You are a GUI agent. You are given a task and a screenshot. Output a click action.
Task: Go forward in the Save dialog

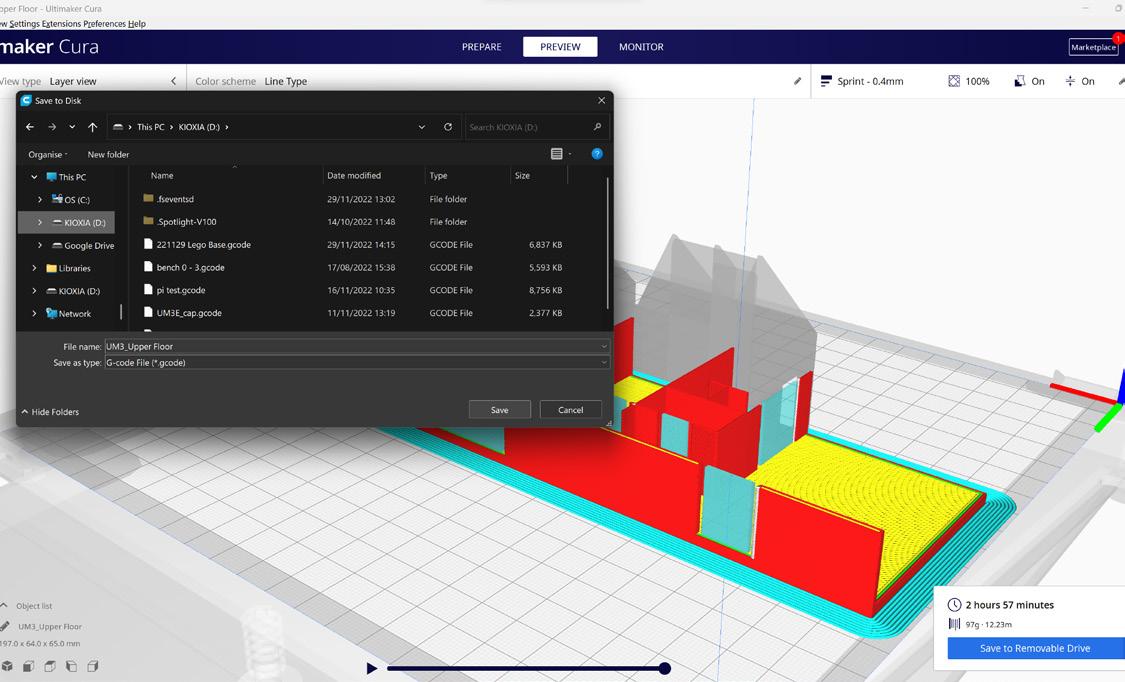52,127
